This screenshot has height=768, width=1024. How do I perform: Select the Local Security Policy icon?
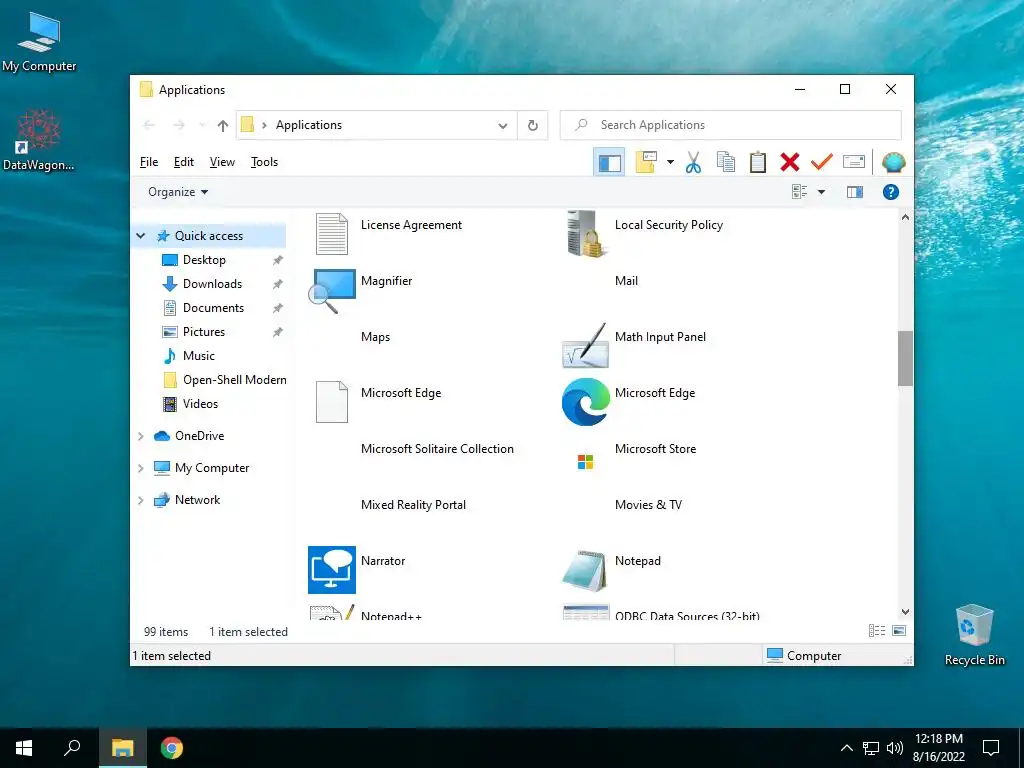pyautogui.click(x=584, y=234)
